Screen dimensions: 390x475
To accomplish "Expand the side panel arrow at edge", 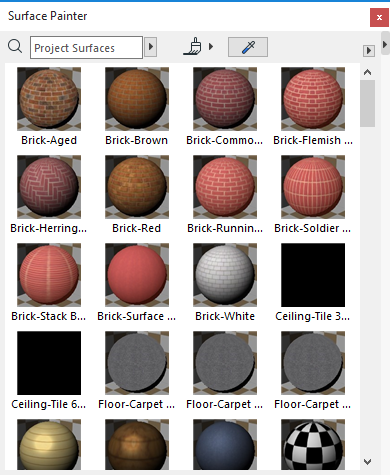I will (x=385, y=44).
